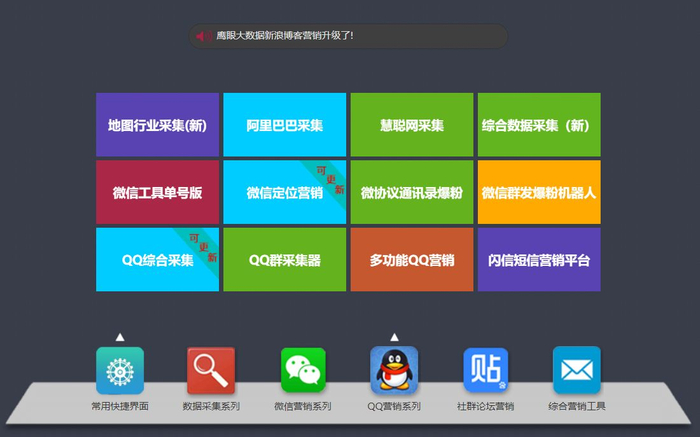Open the 综合营销工具 envelope icon

pyautogui.click(x=577, y=370)
